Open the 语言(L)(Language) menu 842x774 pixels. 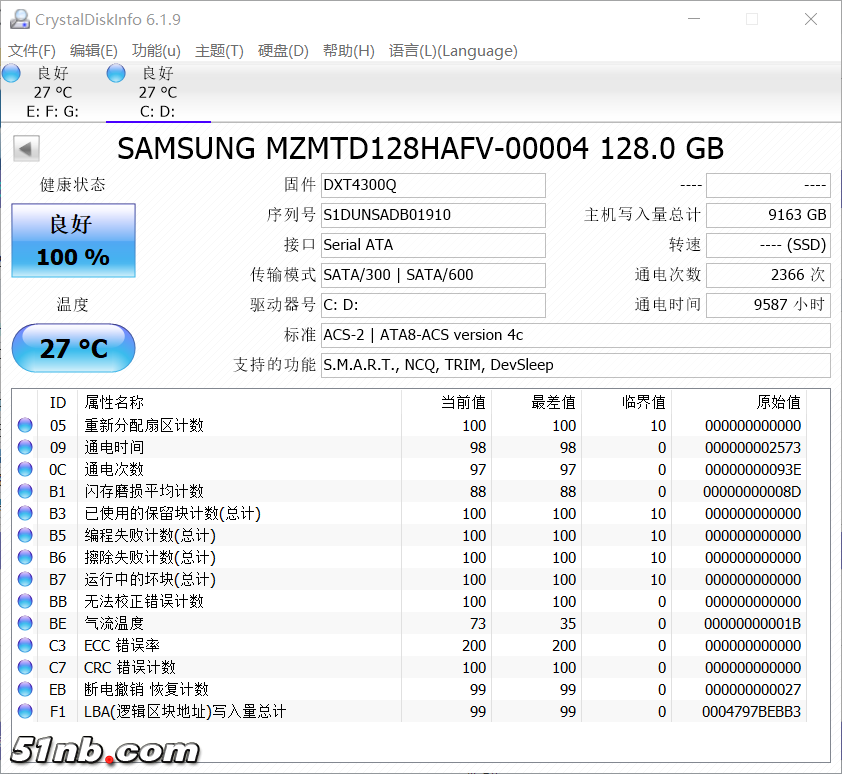tap(452, 51)
